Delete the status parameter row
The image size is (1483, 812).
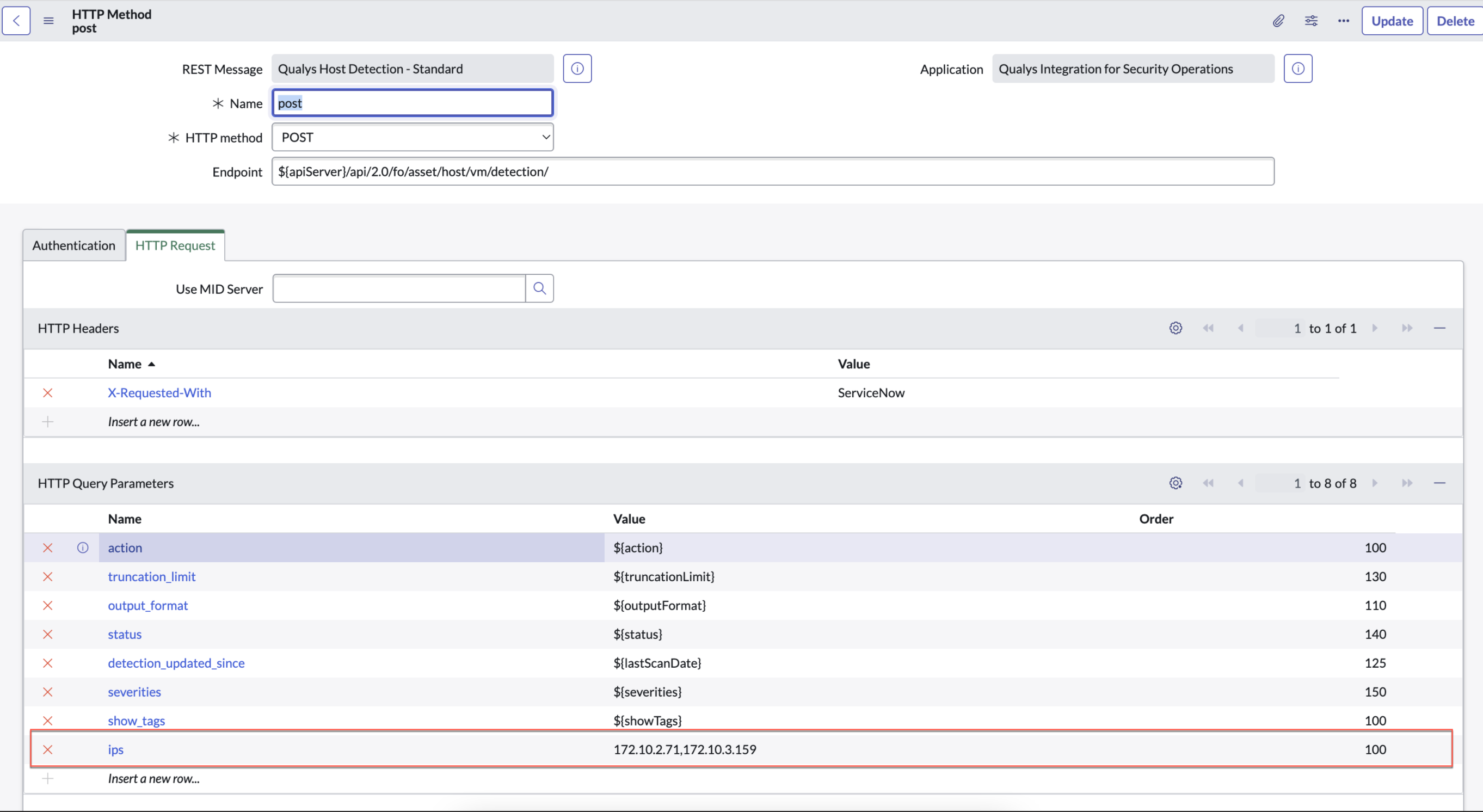(48, 634)
